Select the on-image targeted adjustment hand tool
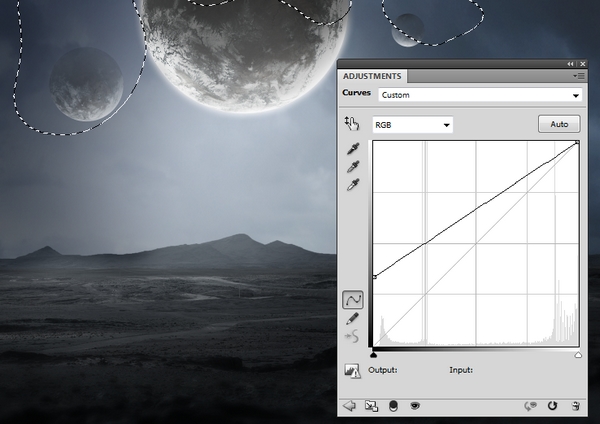600x424 pixels. pos(351,124)
